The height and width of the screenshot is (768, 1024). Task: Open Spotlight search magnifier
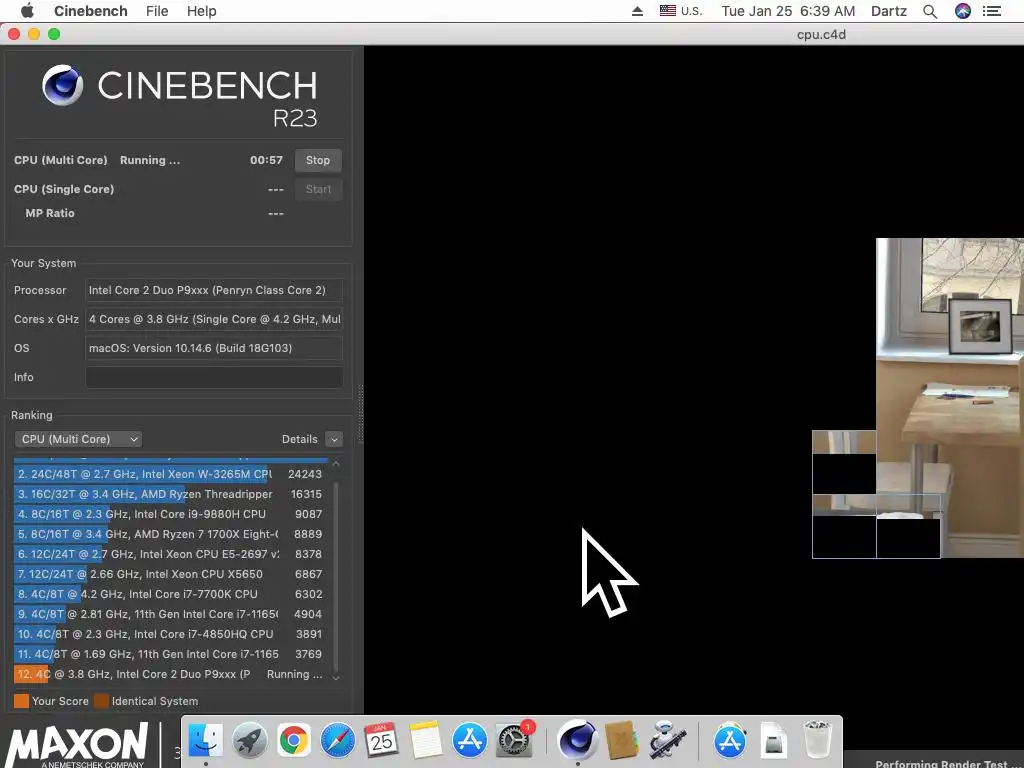(x=930, y=11)
